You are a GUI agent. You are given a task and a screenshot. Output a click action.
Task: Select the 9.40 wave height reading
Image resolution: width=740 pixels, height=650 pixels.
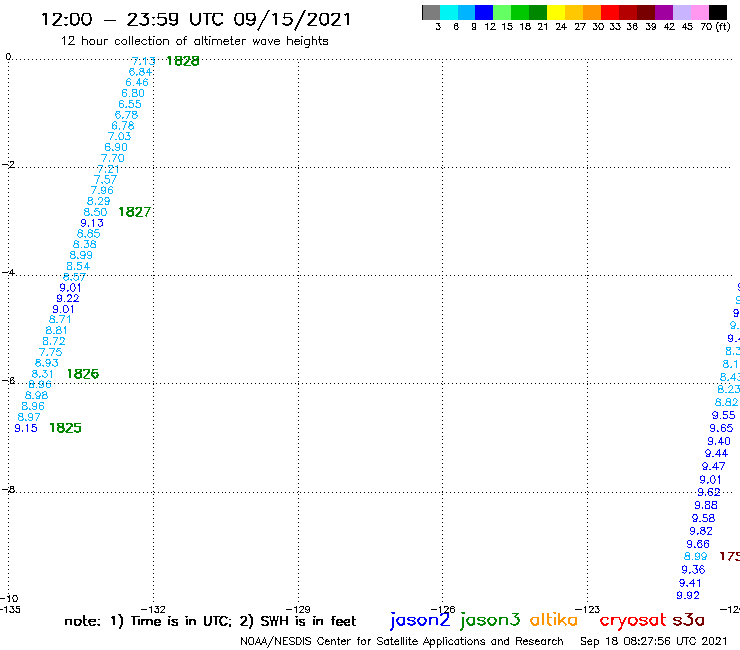point(719,441)
